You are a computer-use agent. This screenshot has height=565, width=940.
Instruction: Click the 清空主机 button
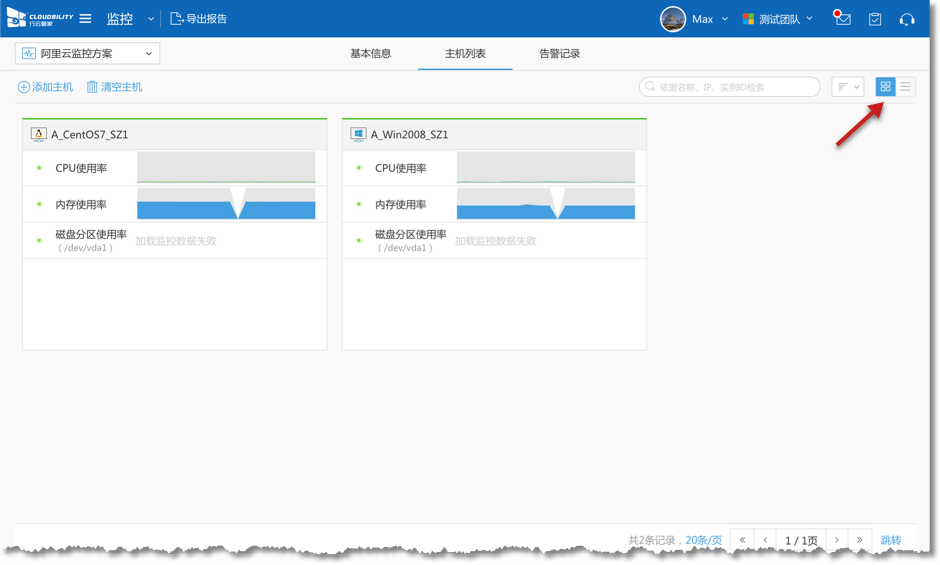point(114,87)
